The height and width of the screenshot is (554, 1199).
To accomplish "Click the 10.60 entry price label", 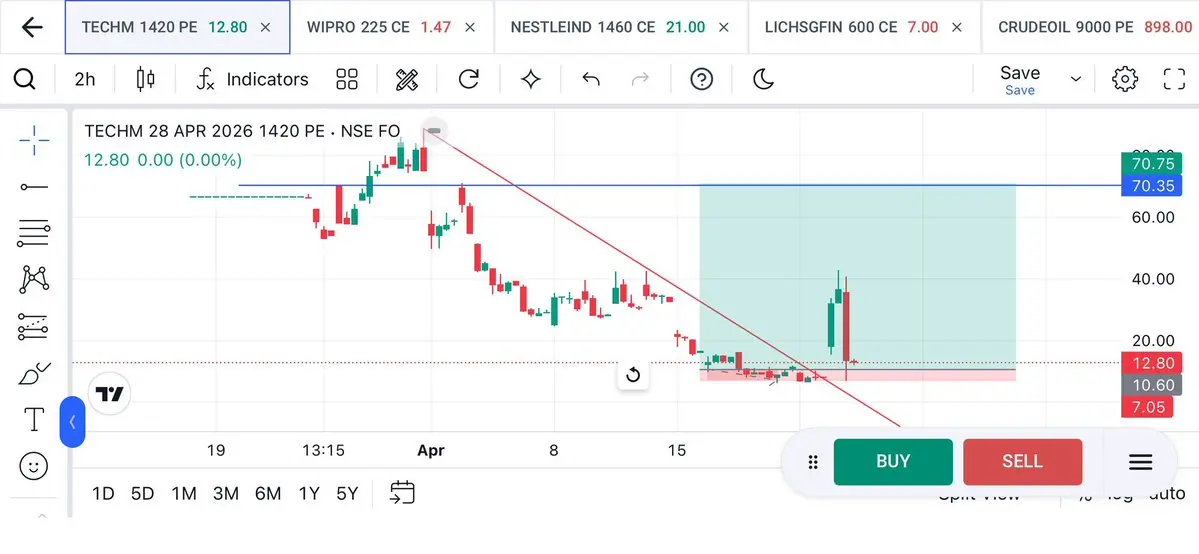I will pos(1152,386).
